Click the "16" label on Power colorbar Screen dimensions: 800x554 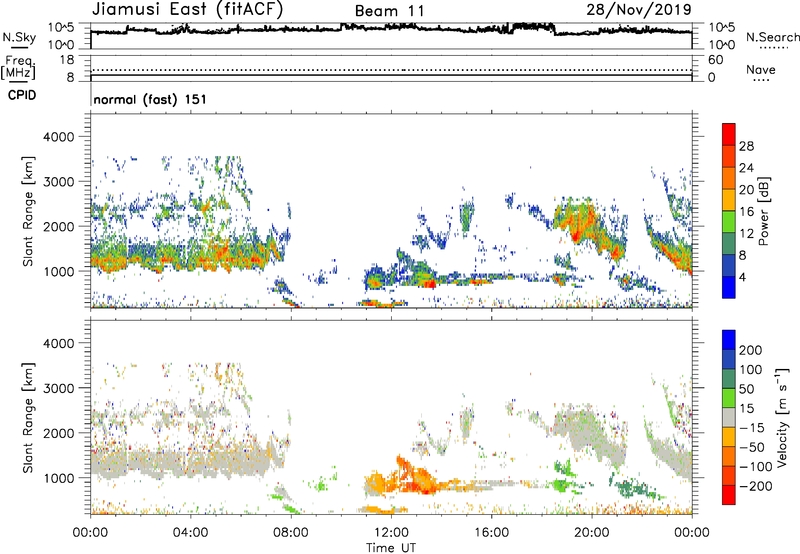[746, 212]
